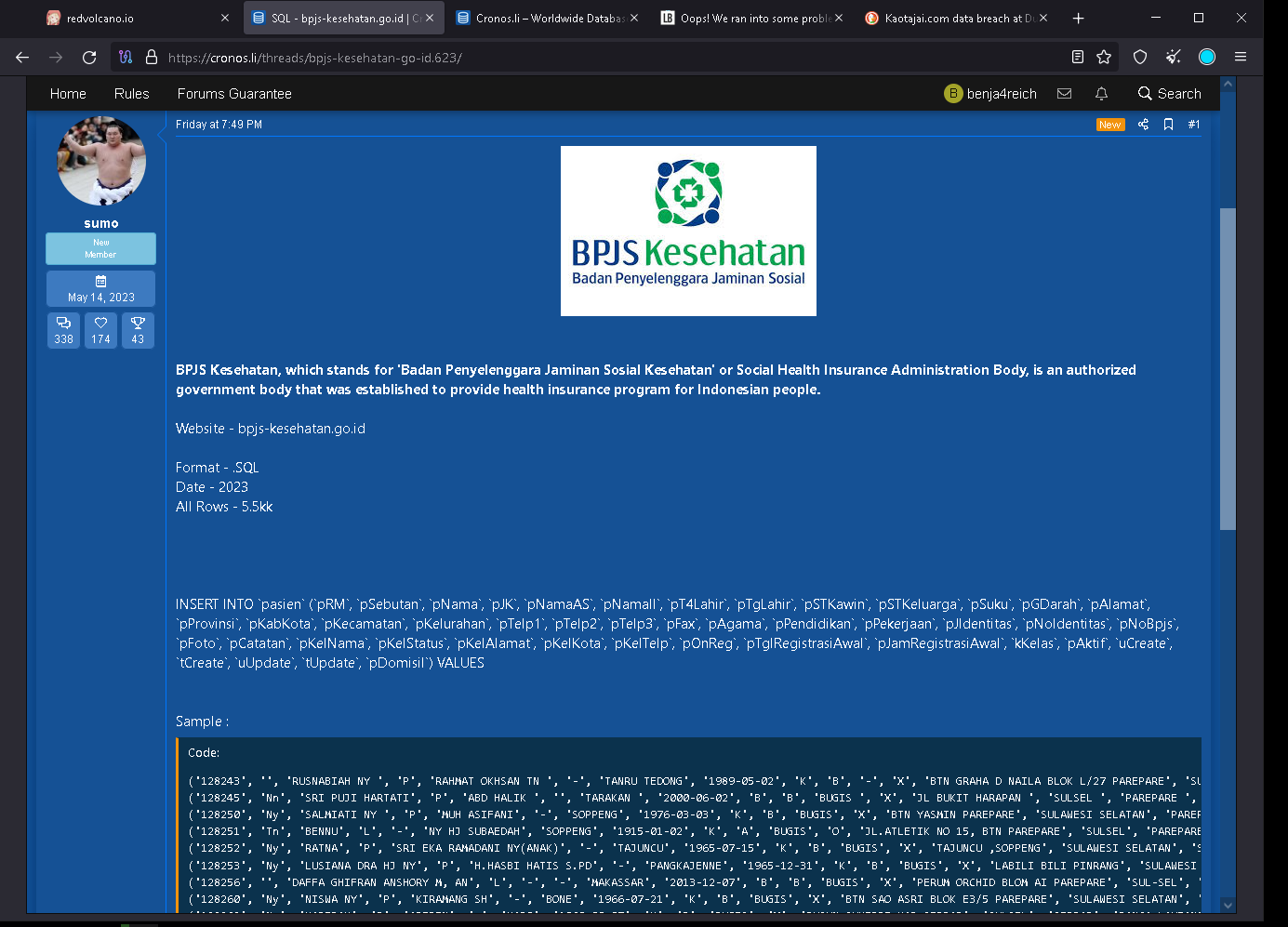Click the 'All Rows - 5.5kk' line
This screenshot has width=1288, height=927.
(x=224, y=507)
